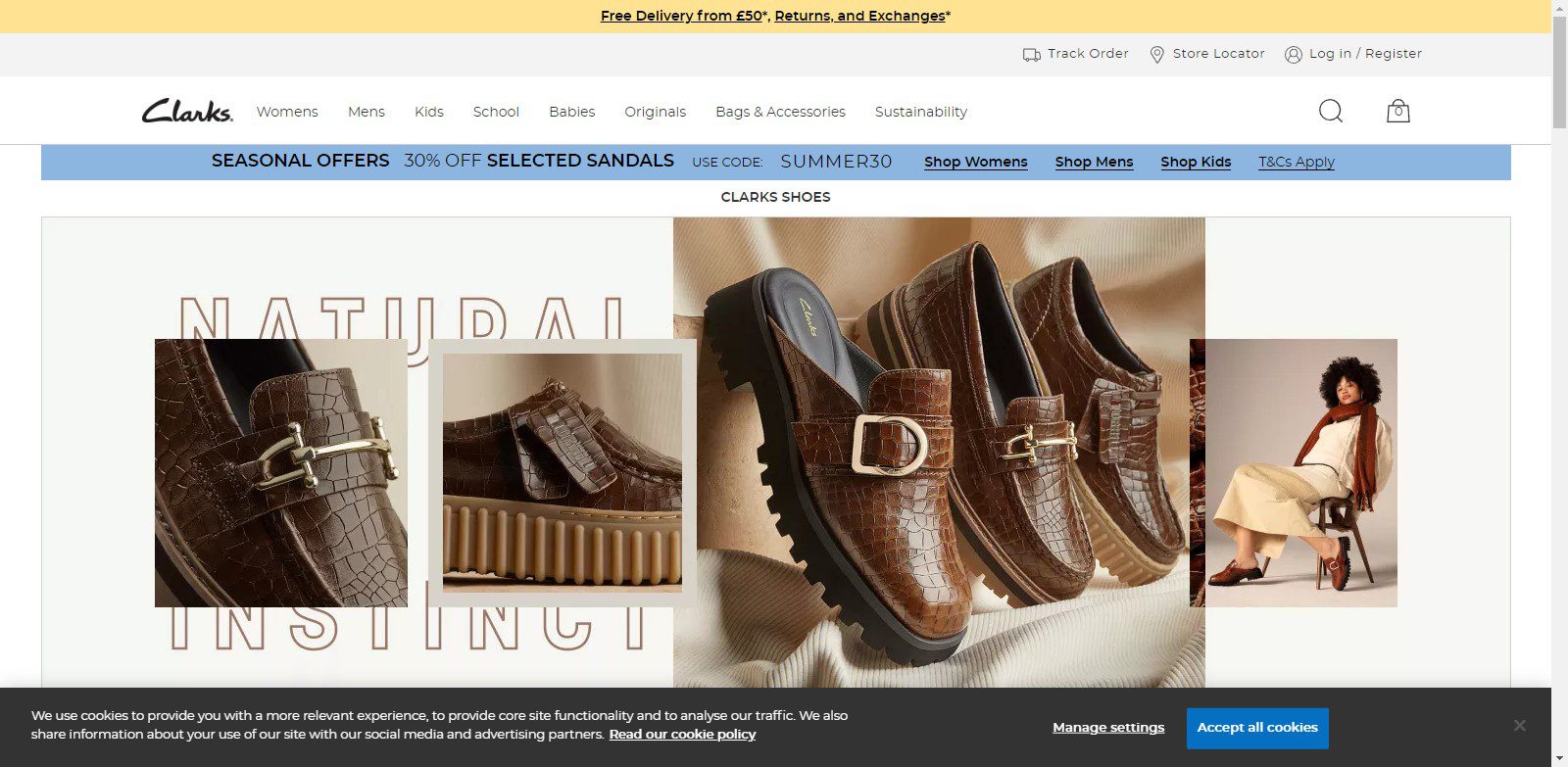Image resolution: width=1568 pixels, height=767 pixels.
Task: Open Manage settings for cookies
Action: point(1108,728)
